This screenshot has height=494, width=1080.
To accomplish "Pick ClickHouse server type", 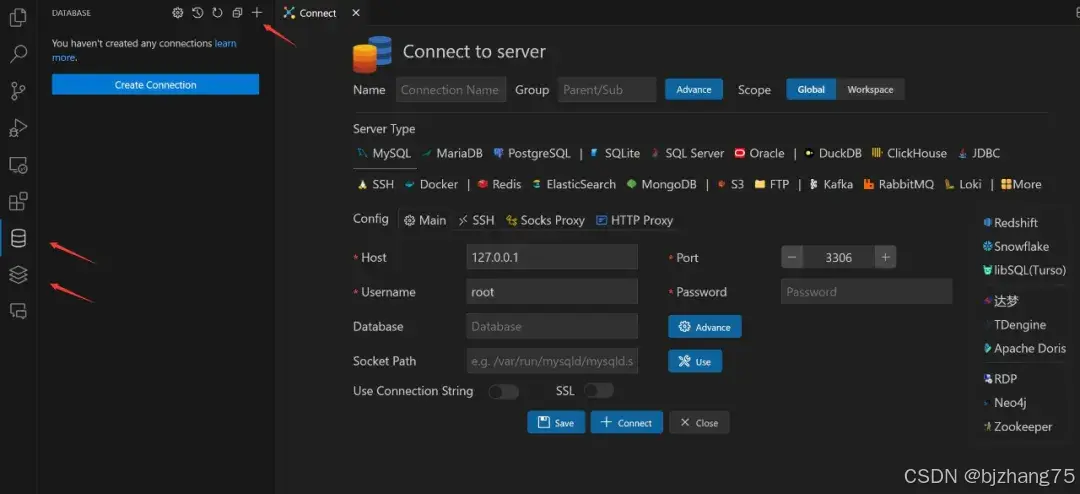I will pyautogui.click(x=909, y=154).
